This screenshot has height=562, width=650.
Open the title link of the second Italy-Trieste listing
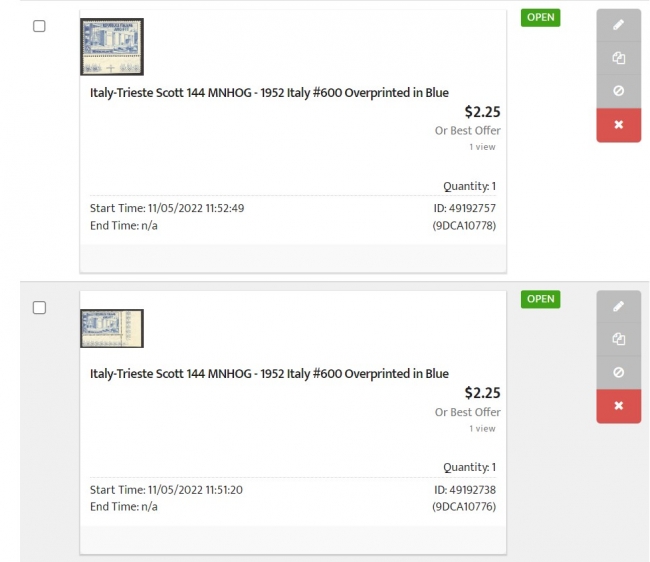point(269,373)
